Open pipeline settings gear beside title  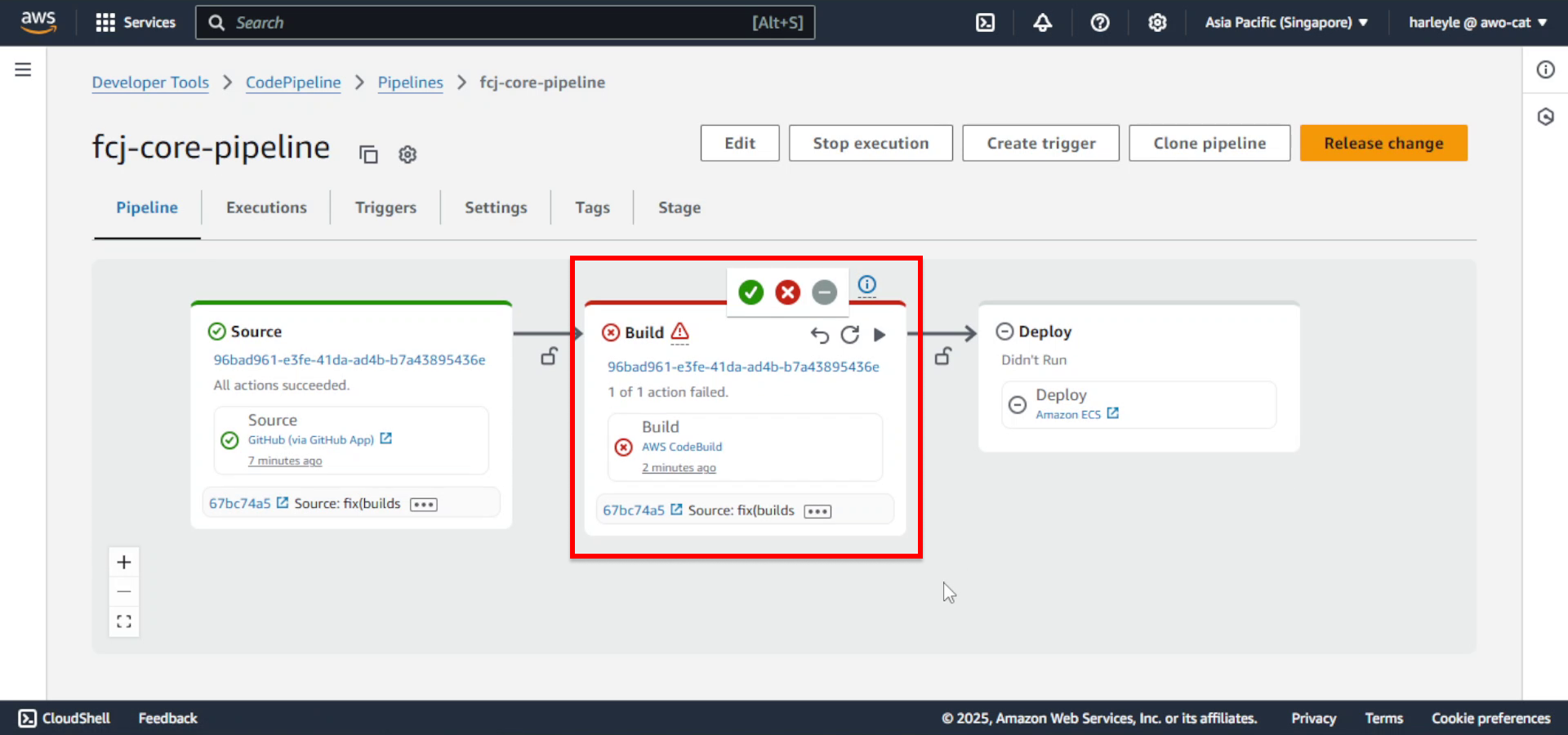[408, 154]
